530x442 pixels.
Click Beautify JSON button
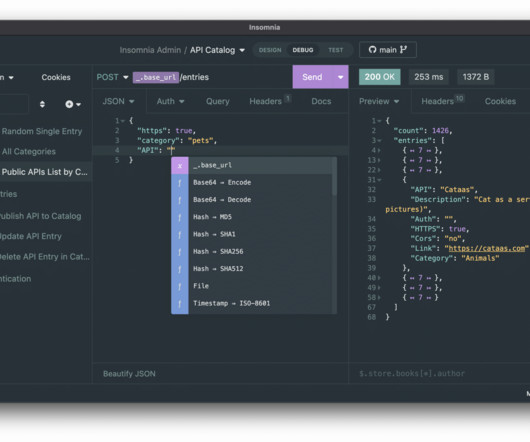[x=129, y=374]
